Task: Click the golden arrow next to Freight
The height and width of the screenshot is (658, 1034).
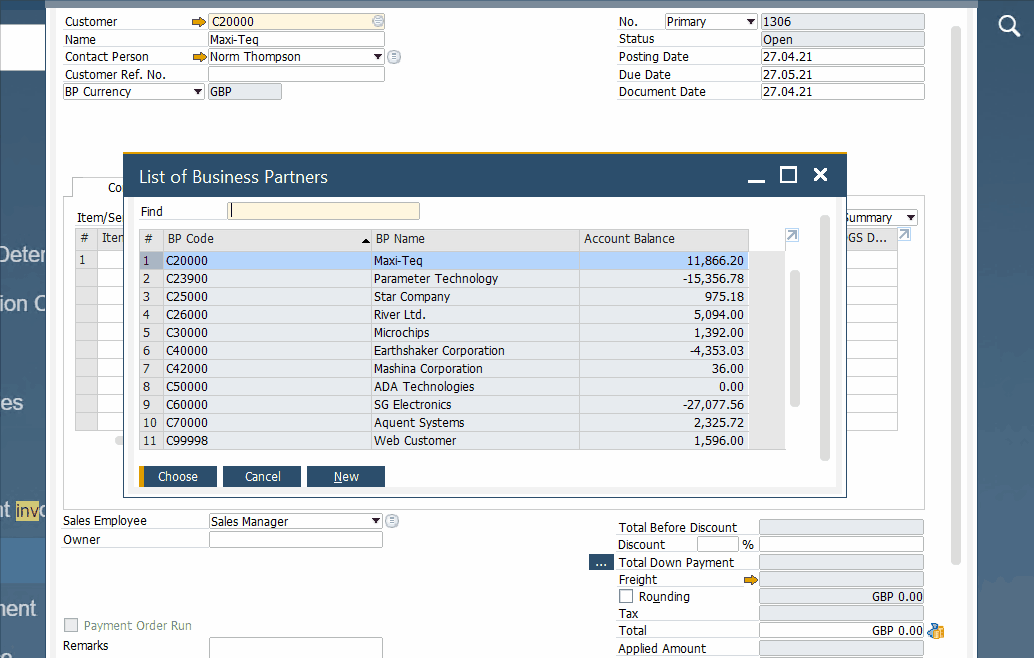Action: point(752,579)
